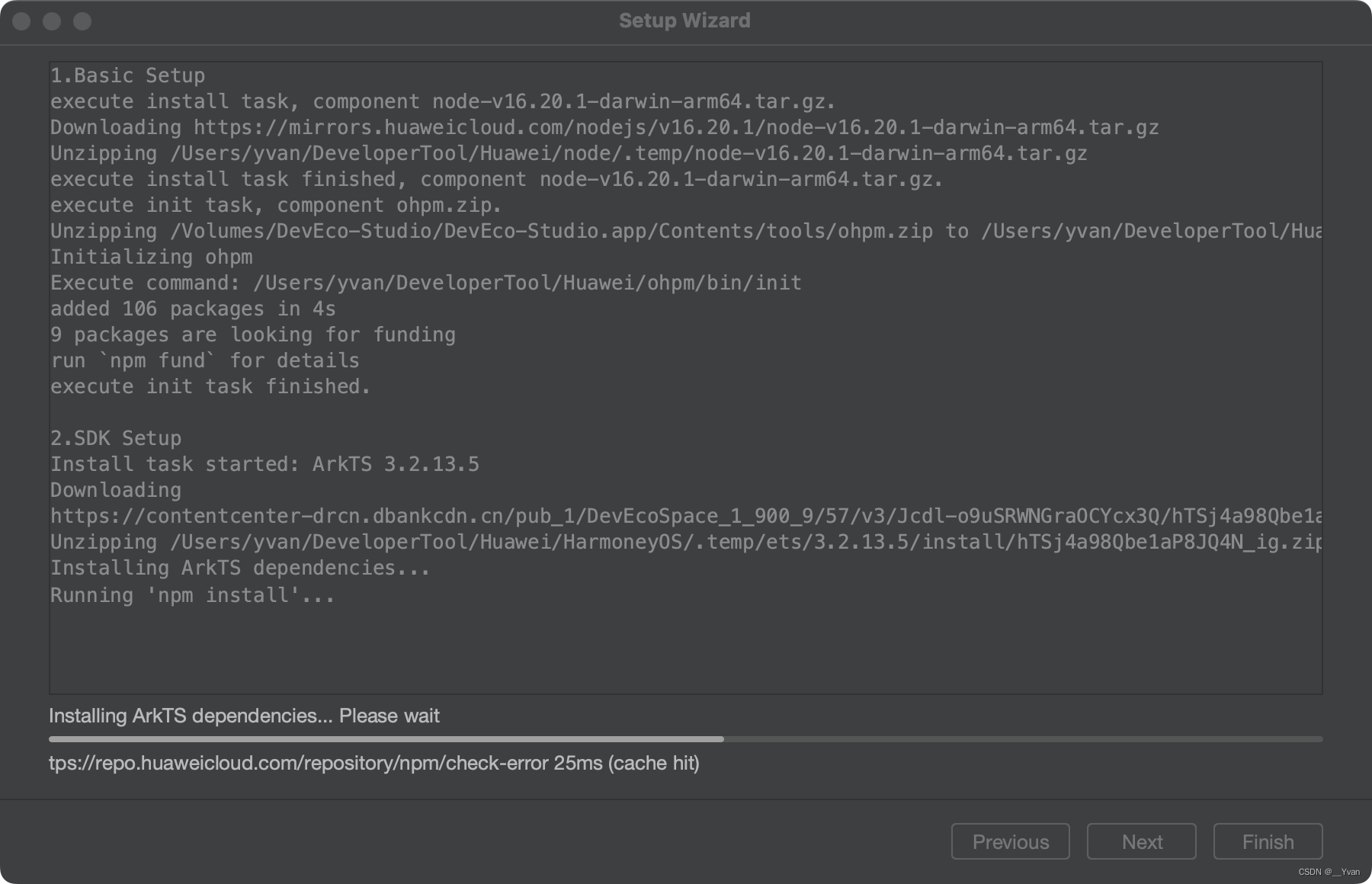
Task: Click 'execute install task finished' log line
Action: [x=496, y=179]
